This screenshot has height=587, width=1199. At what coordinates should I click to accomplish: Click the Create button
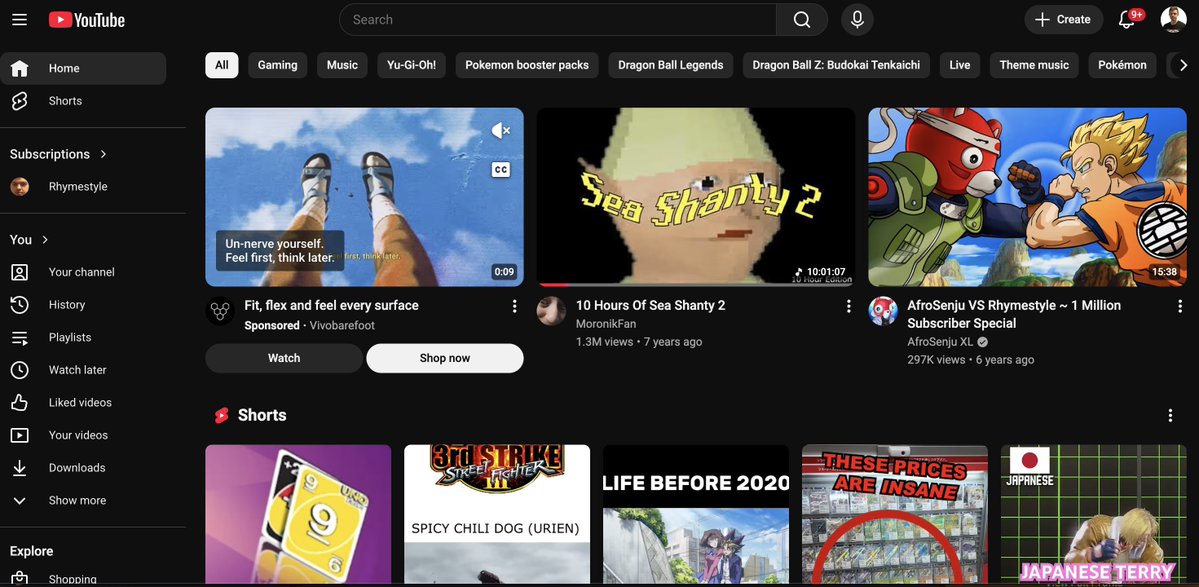click(x=1064, y=20)
